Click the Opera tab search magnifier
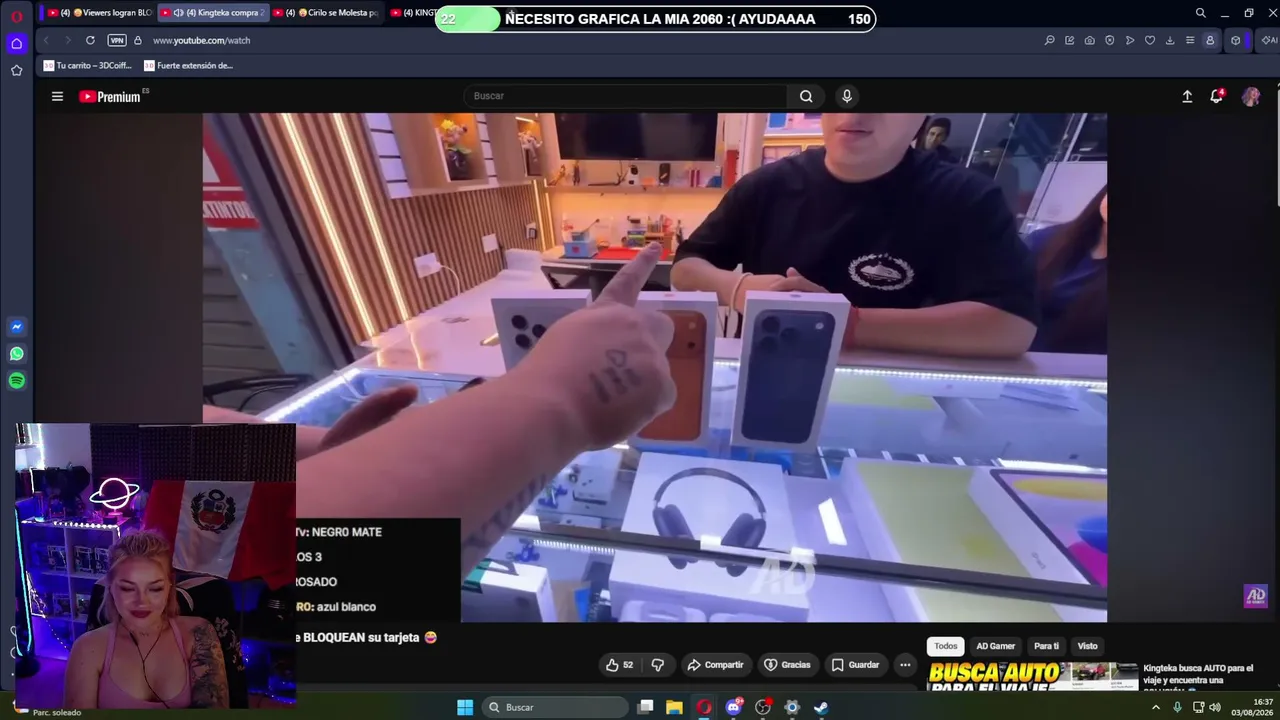 pyautogui.click(x=1200, y=13)
